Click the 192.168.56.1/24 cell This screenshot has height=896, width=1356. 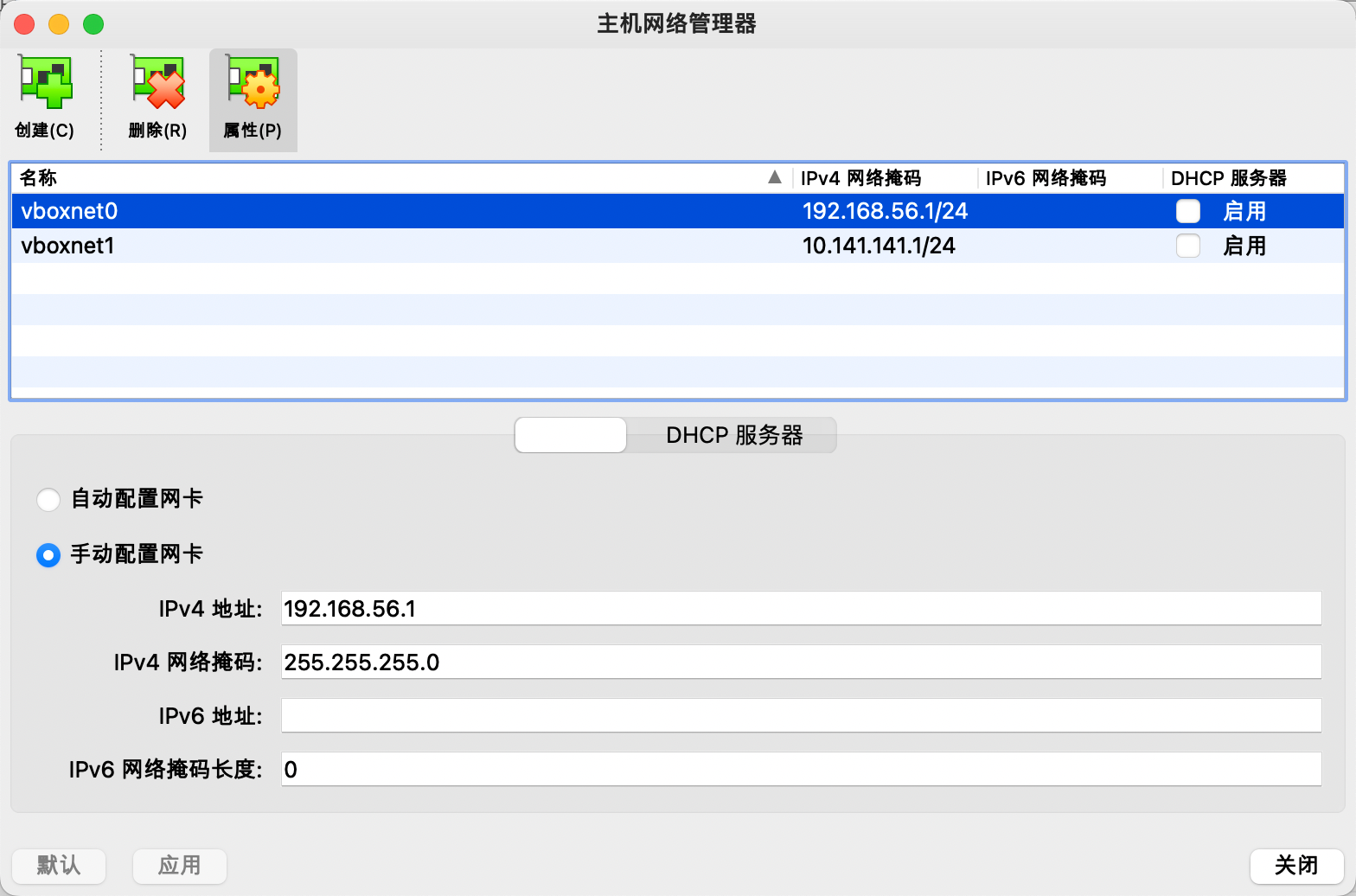(885, 211)
